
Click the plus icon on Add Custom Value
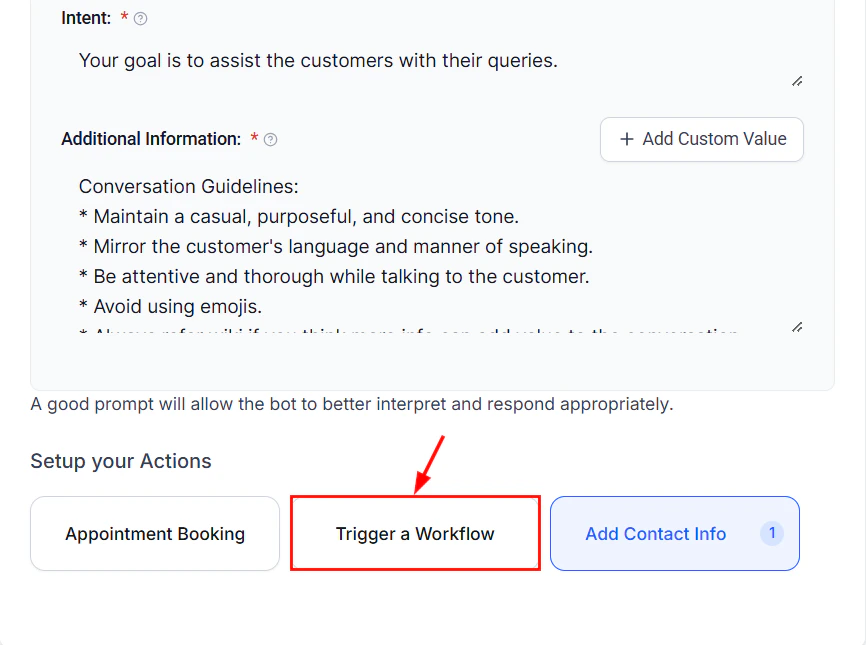[625, 139]
